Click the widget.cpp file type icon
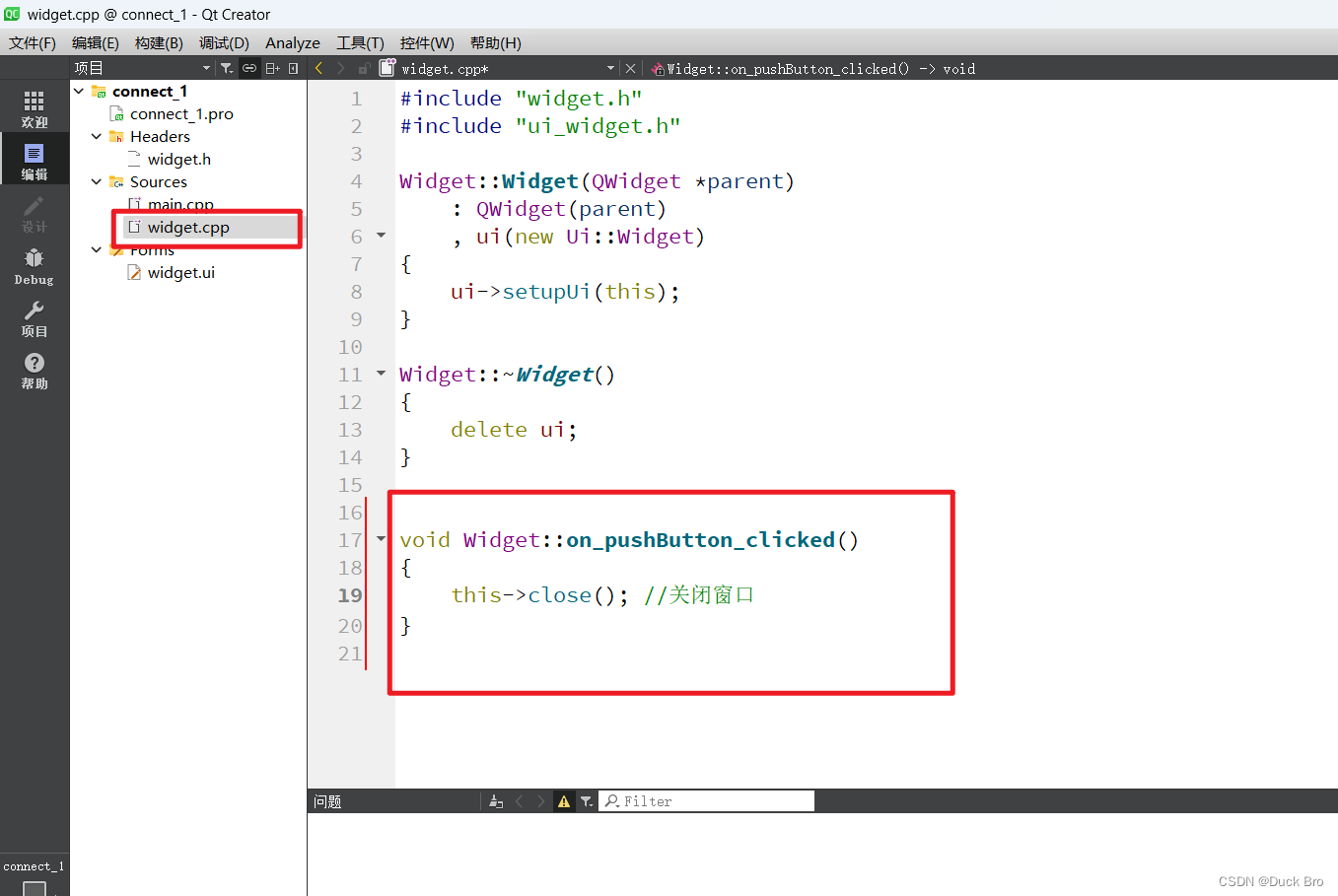This screenshot has width=1338, height=896. coord(387,68)
